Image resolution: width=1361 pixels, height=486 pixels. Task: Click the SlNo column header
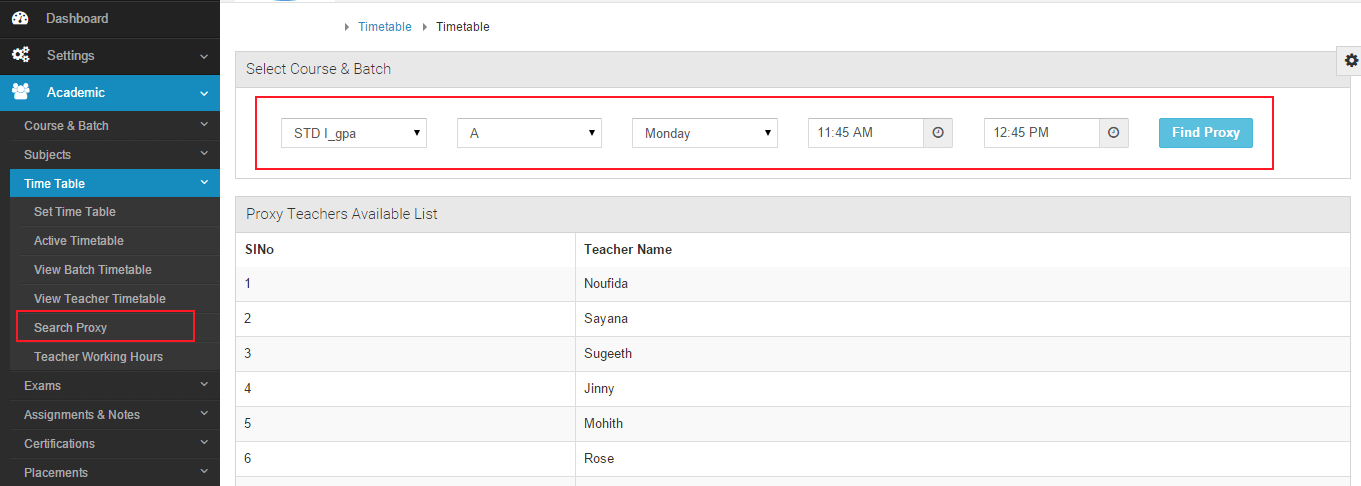click(260, 249)
